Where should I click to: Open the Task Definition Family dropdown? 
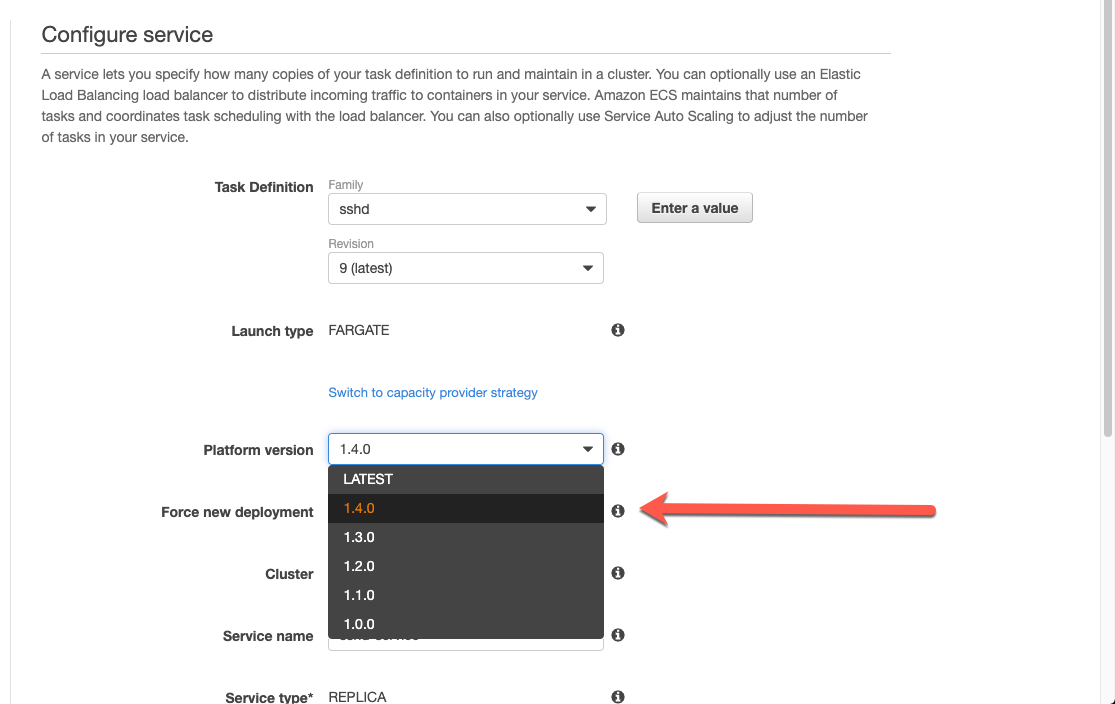(x=467, y=209)
